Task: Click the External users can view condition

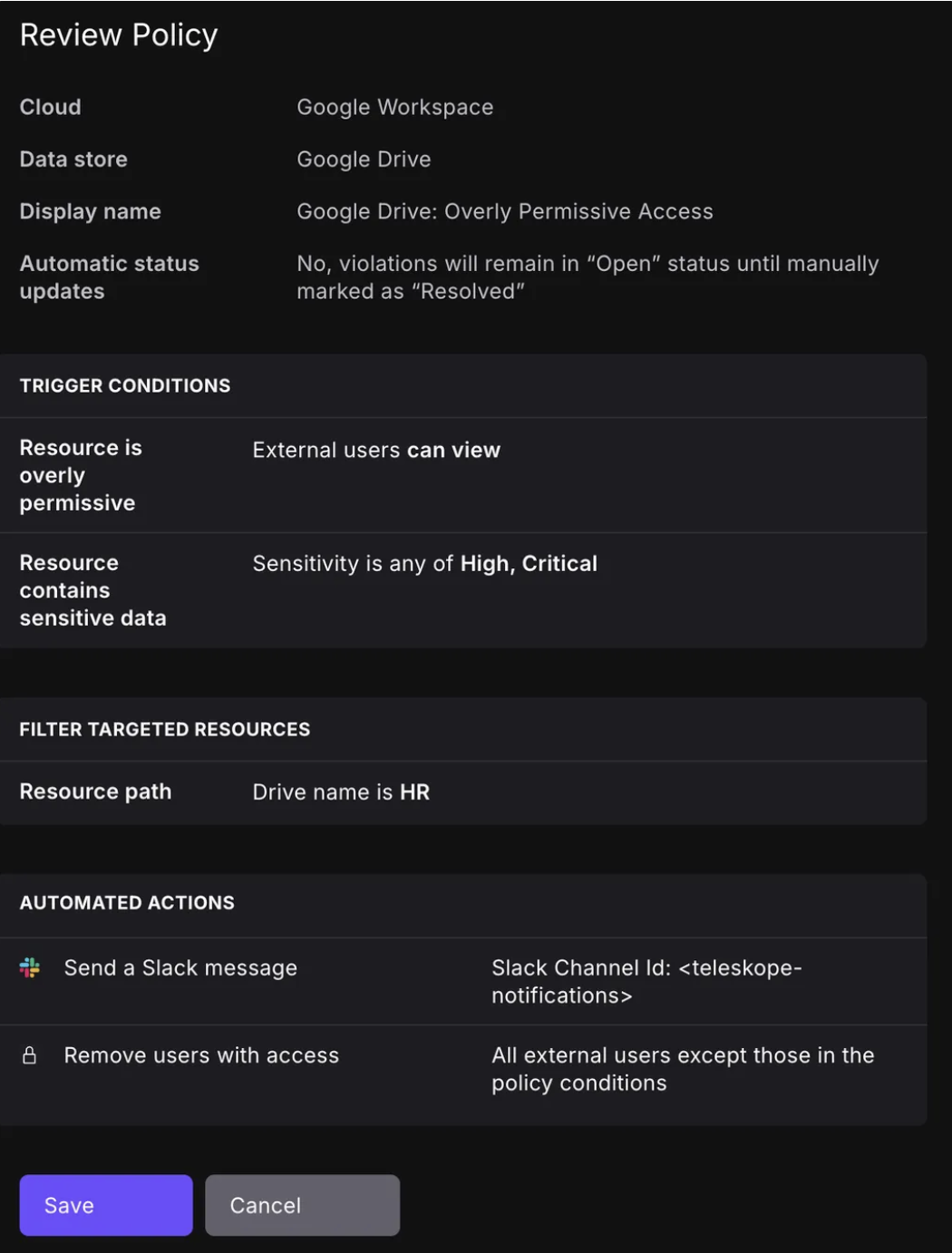Action: [376, 450]
